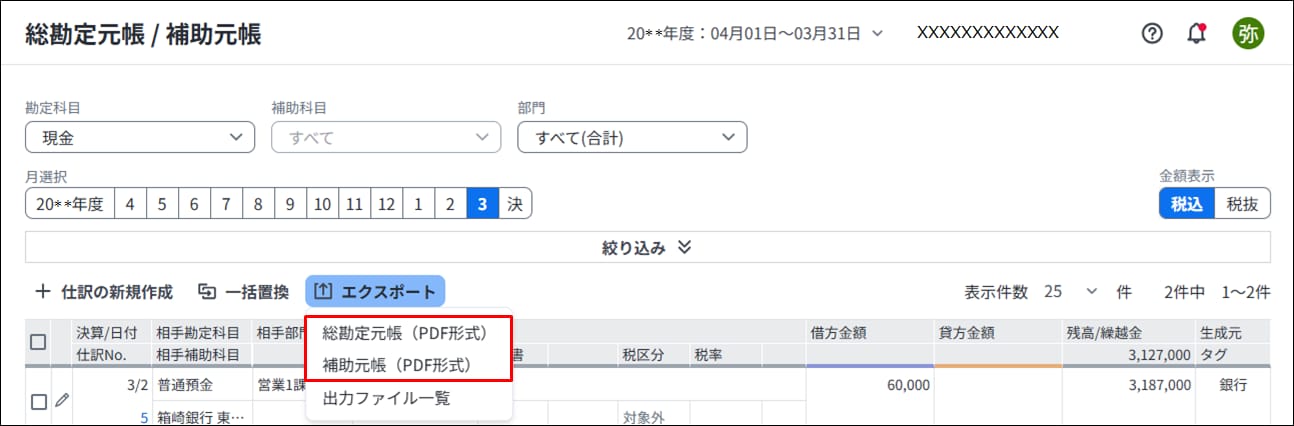Select the highlighted month 3 tab
The height and width of the screenshot is (426, 1294).
point(482,204)
